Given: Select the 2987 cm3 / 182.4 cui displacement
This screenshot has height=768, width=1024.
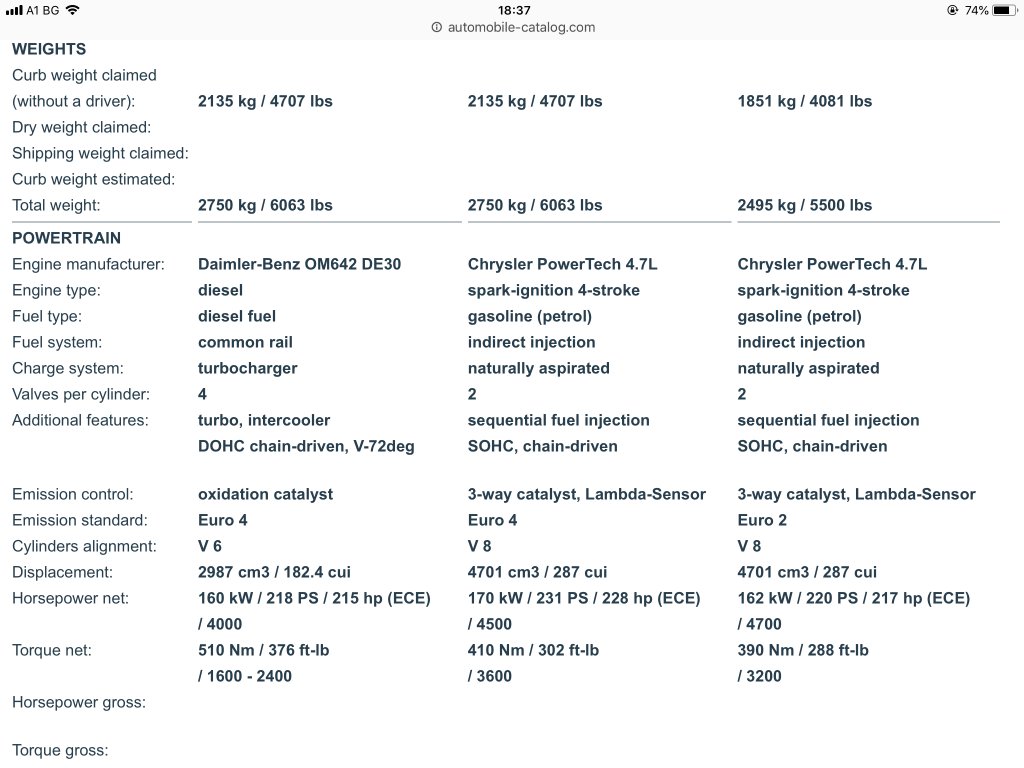Looking at the screenshot, I should click(x=274, y=572).
